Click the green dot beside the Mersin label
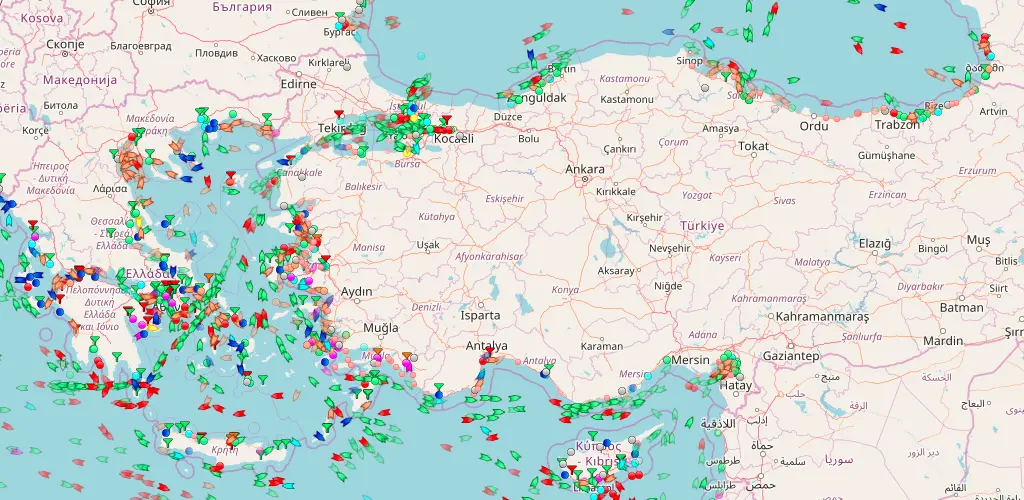 [667, 360]
